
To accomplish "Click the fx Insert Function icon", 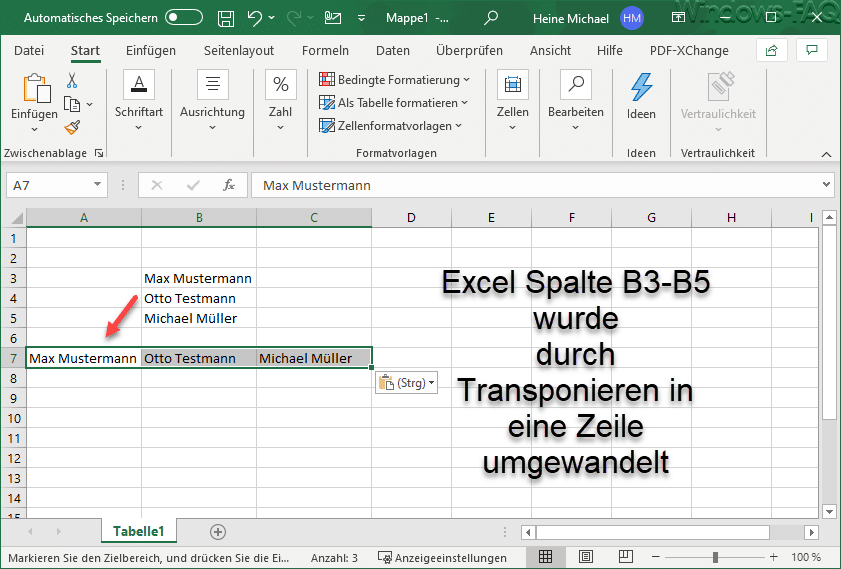I will [229, 186].
